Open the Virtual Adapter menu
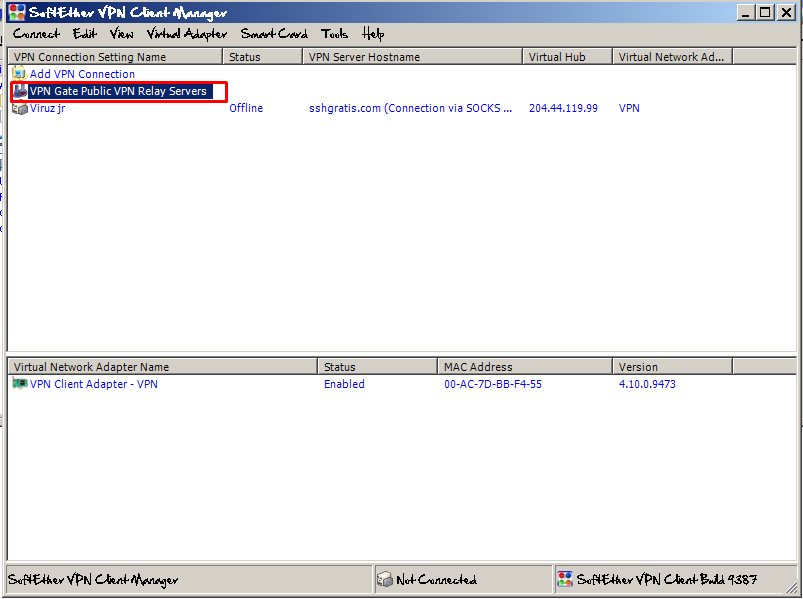 click(187, 34)
